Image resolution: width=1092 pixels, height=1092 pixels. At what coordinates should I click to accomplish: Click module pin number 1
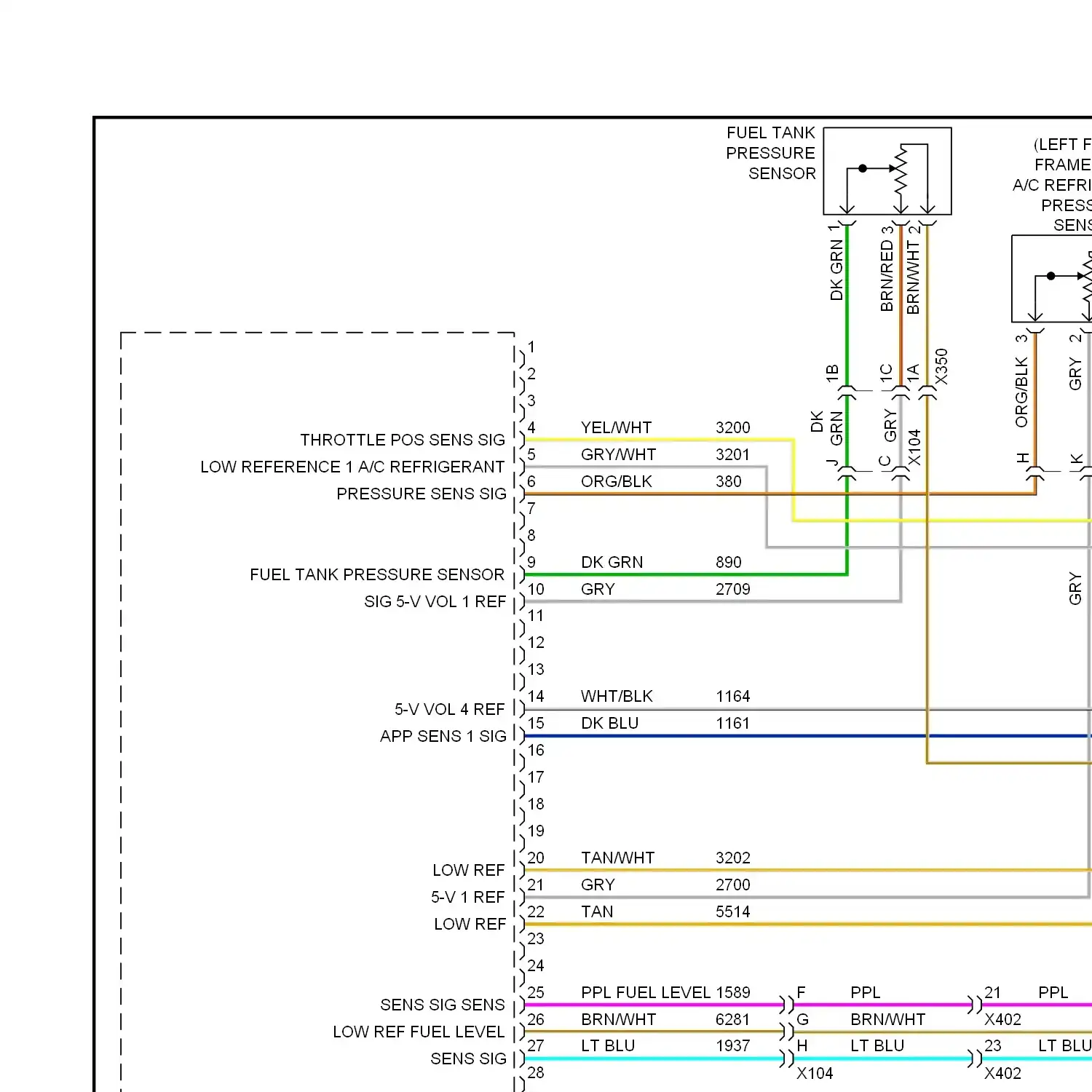tap(531, 347)
